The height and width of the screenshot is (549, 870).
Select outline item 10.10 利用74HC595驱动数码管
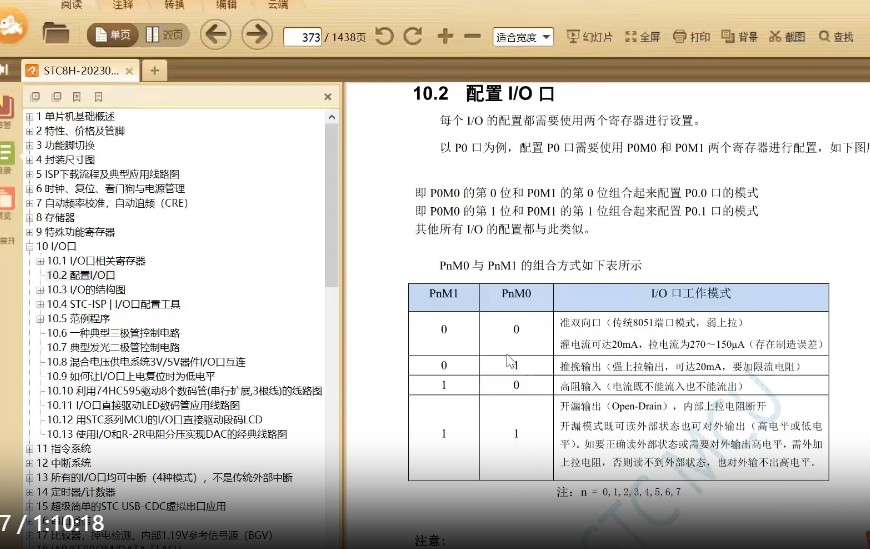(184, 391)
